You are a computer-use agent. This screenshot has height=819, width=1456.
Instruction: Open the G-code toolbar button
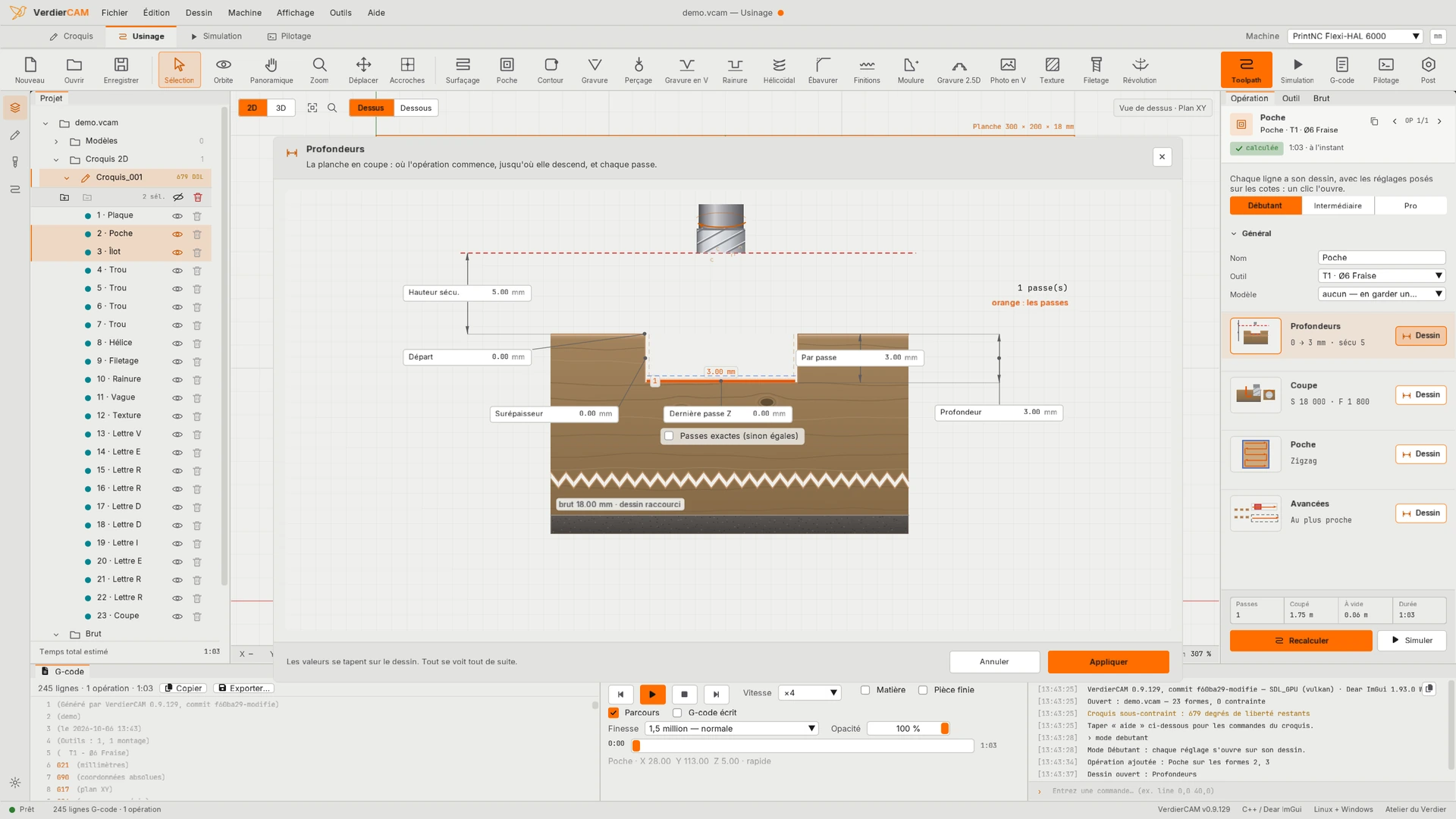pyautogui.click(x=1341, y=70)
